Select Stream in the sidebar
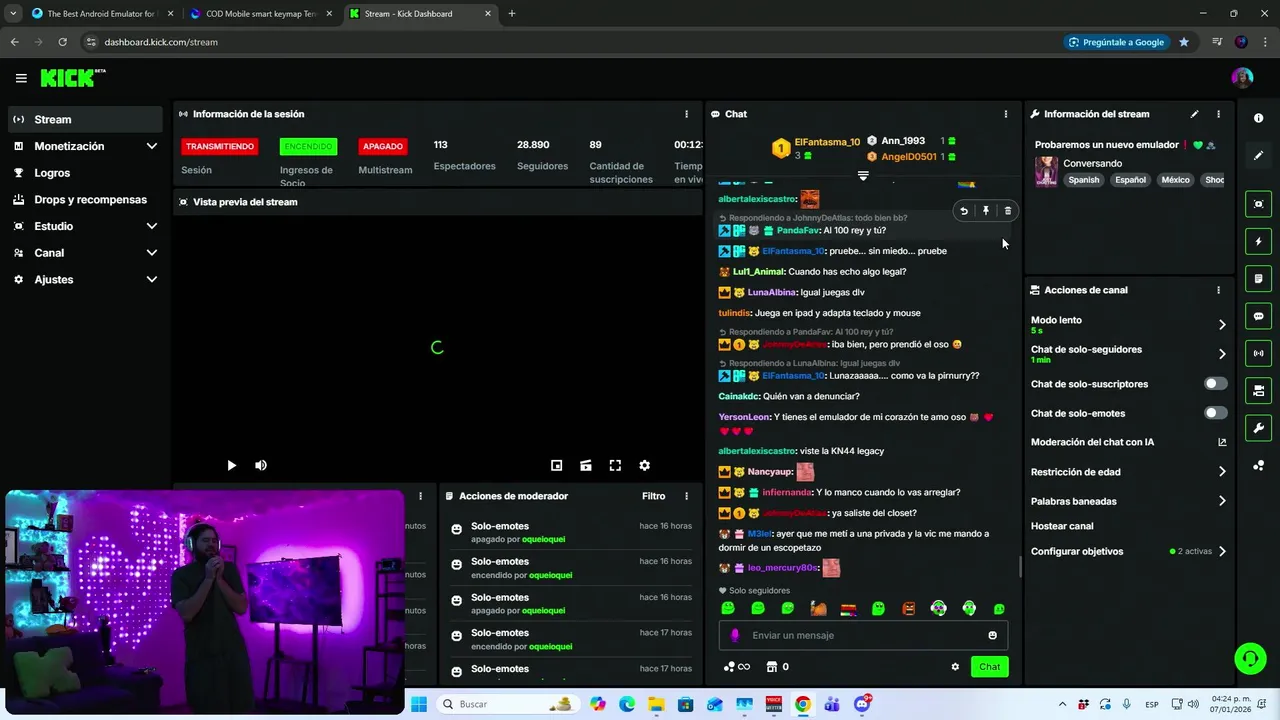The width and height of the screenshot is (1280, 720). point(85,119)
